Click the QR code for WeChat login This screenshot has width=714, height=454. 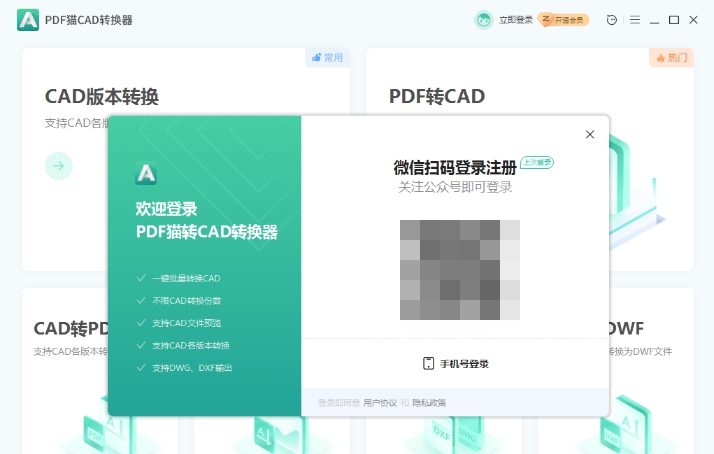click(460, 270)
